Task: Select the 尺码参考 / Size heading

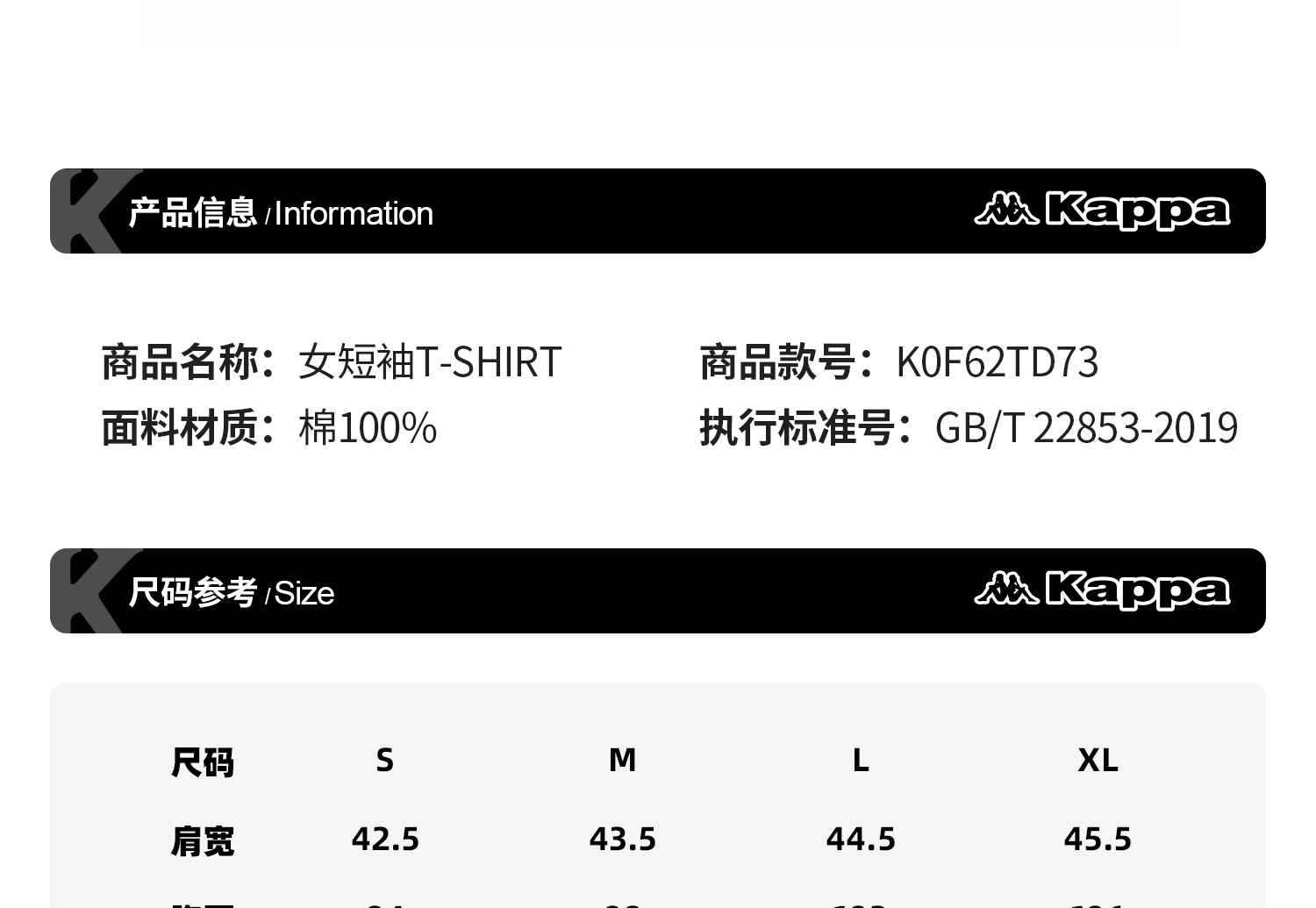Action: click(232, 593)
